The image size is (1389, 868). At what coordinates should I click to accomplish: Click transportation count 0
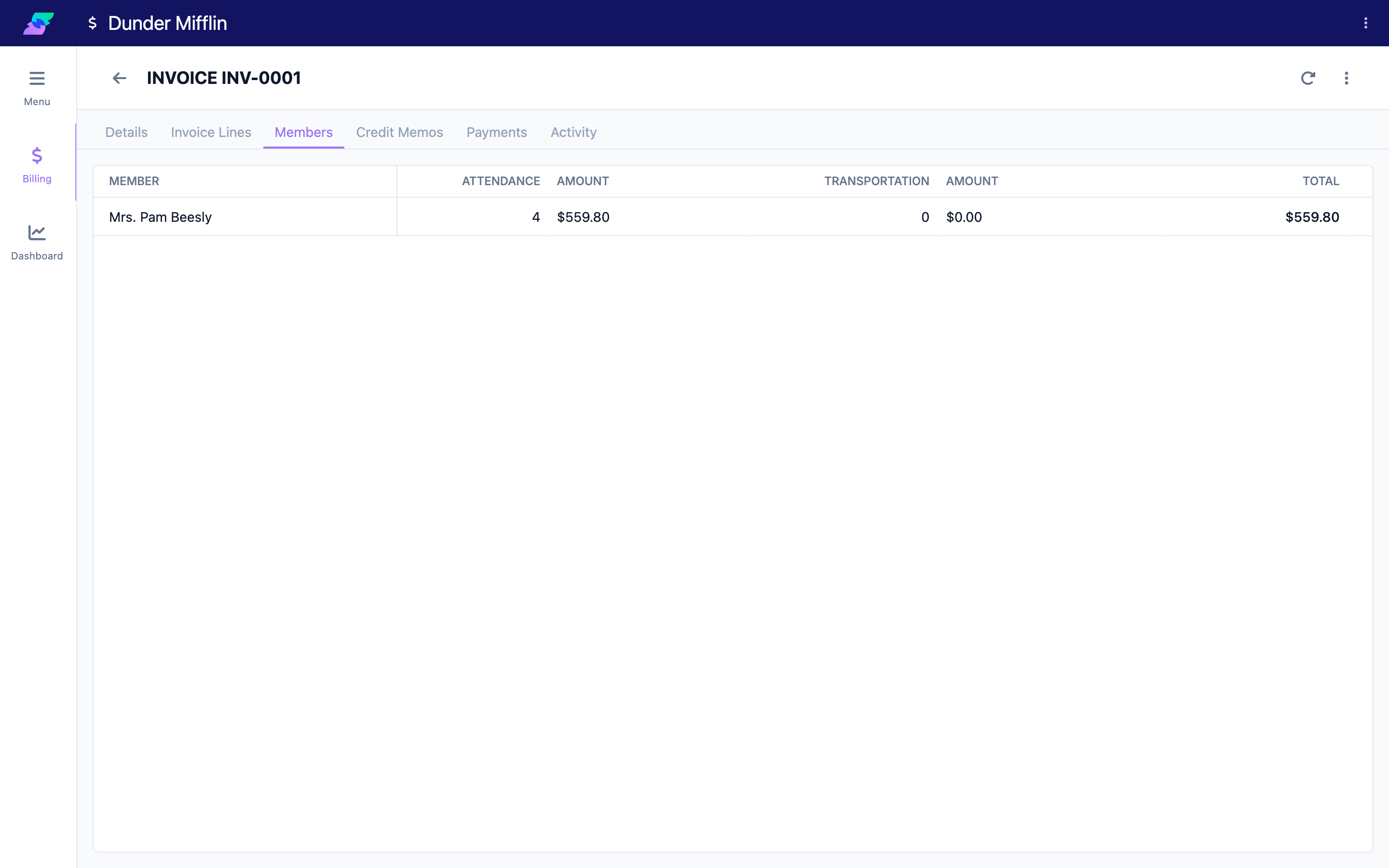click(x=925, y=217)
